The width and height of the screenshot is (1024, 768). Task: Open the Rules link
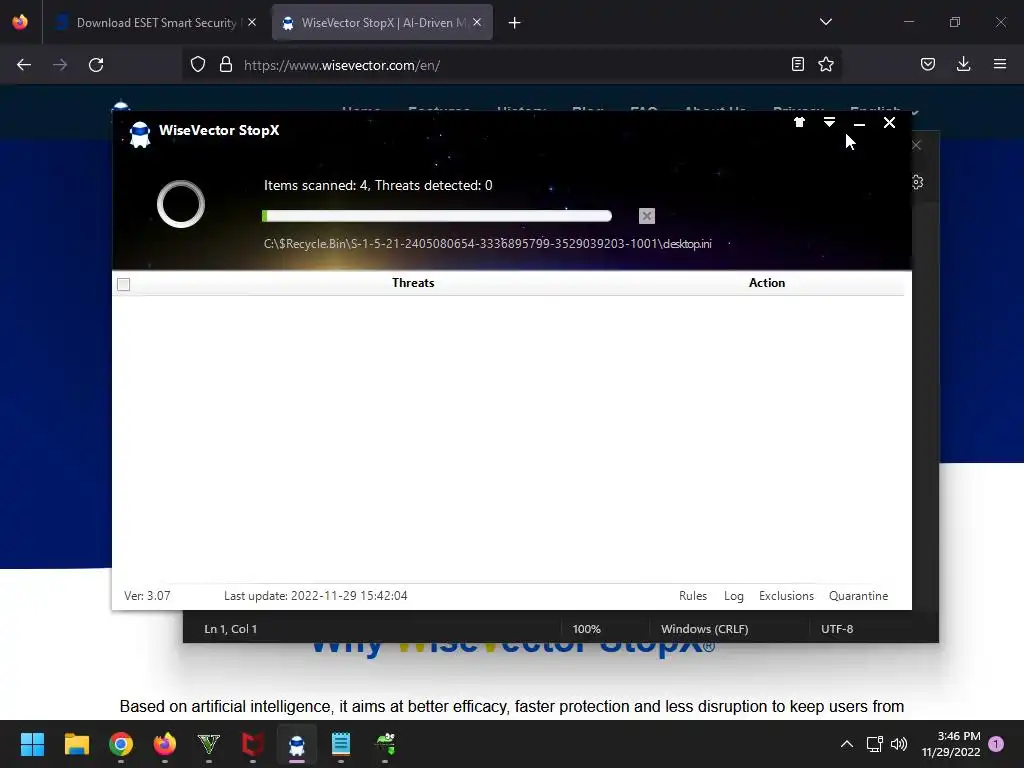[x=692, y=596]
